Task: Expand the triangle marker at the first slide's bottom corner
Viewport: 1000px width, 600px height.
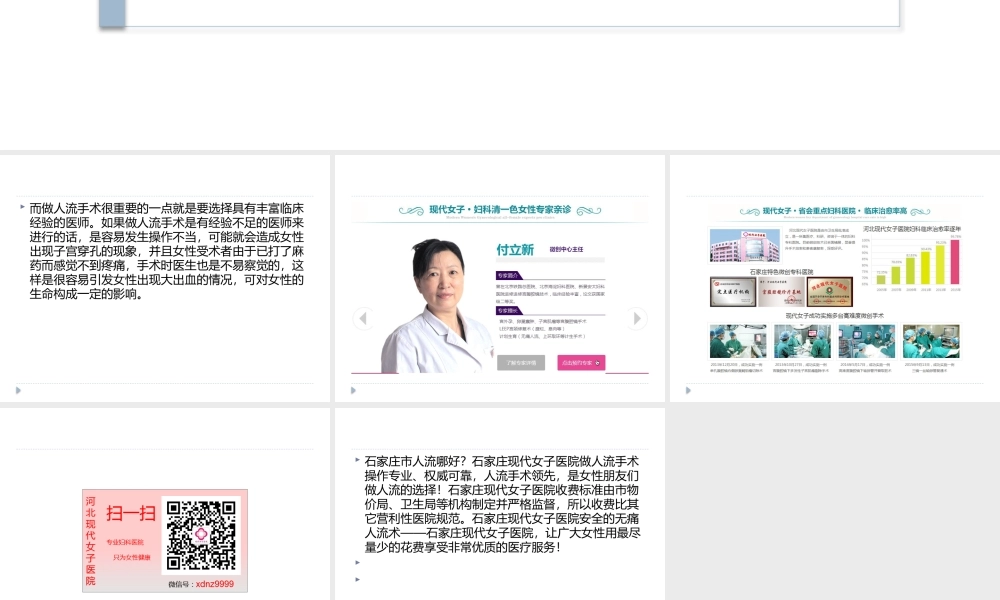Action: click(17, 390)
